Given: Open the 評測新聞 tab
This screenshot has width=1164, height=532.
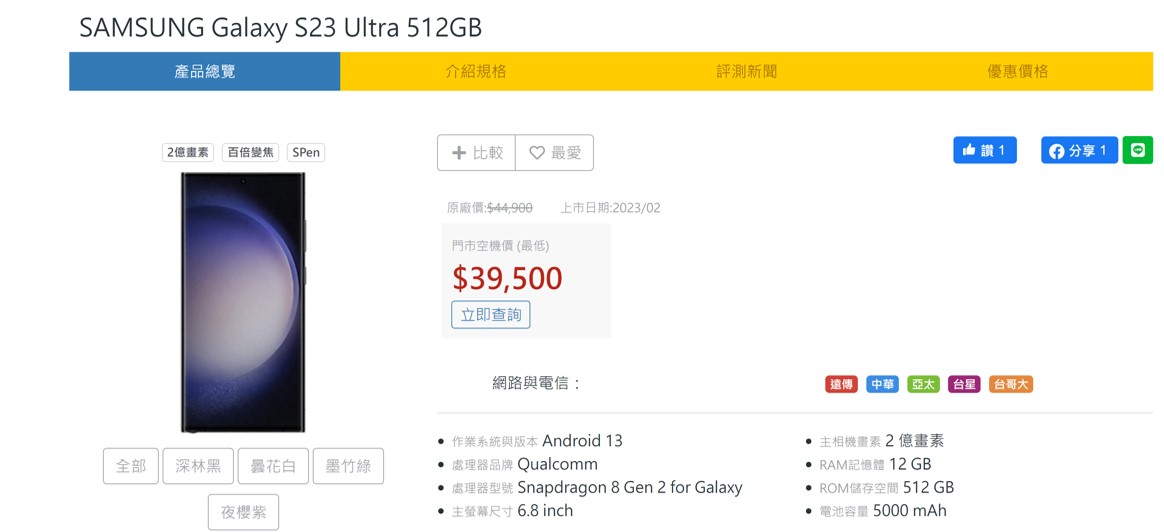Looking at the screenshot, I should click(x=747, y=71).
